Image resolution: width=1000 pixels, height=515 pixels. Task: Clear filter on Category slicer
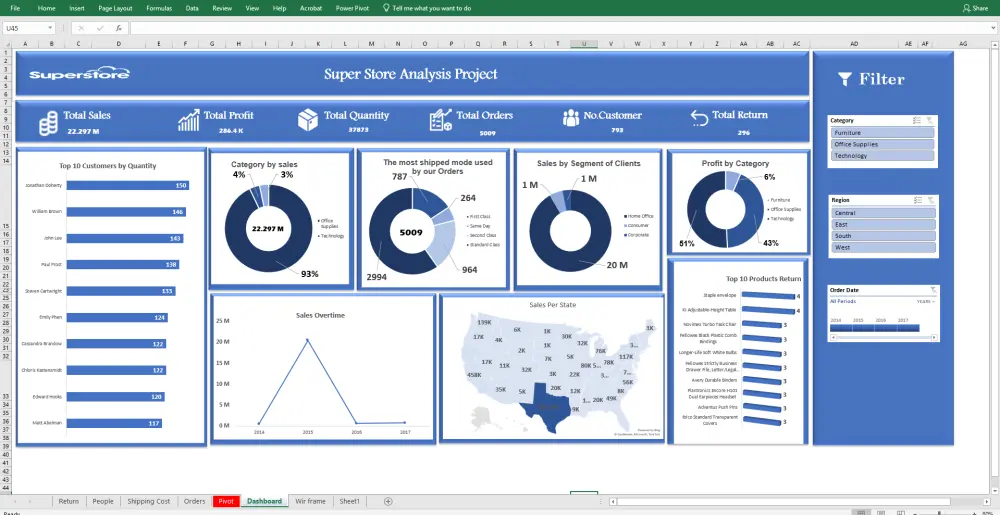(930, 120)
